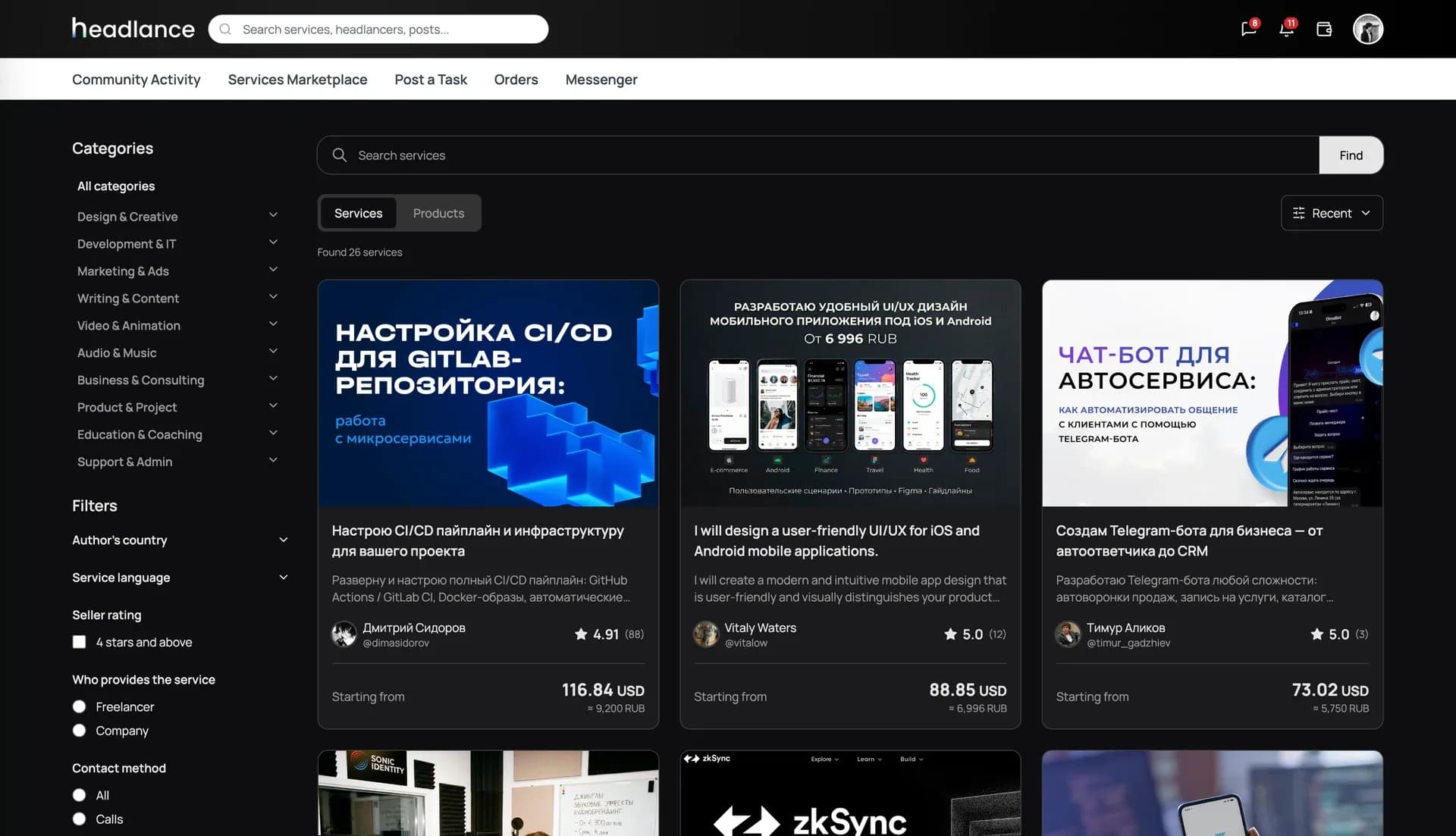Open the wallet icon in the header
Screen dimensions: 1456x836
(x=1324, y=29)
